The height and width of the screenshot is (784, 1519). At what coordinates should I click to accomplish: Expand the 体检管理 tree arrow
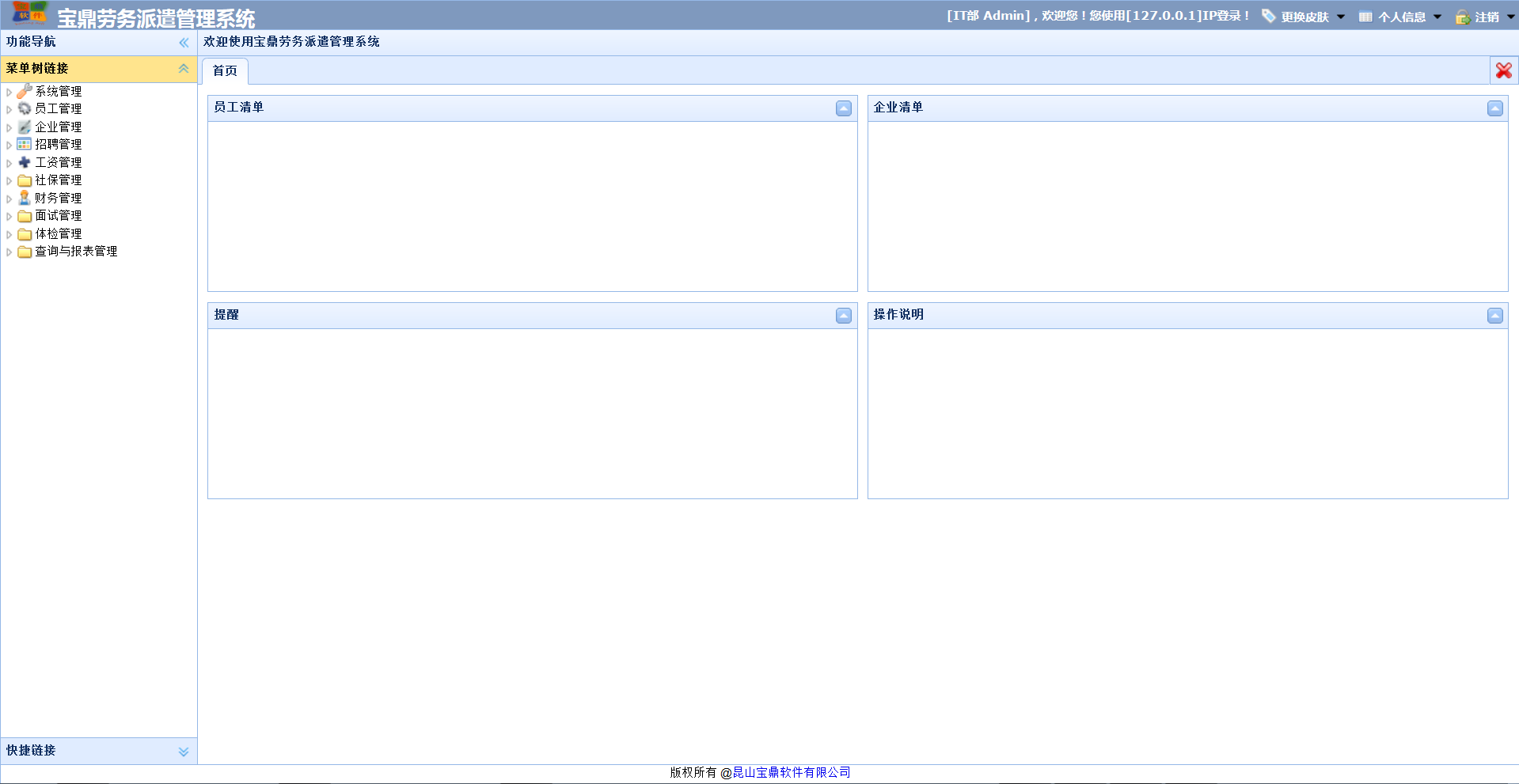[x=9, y=235]
